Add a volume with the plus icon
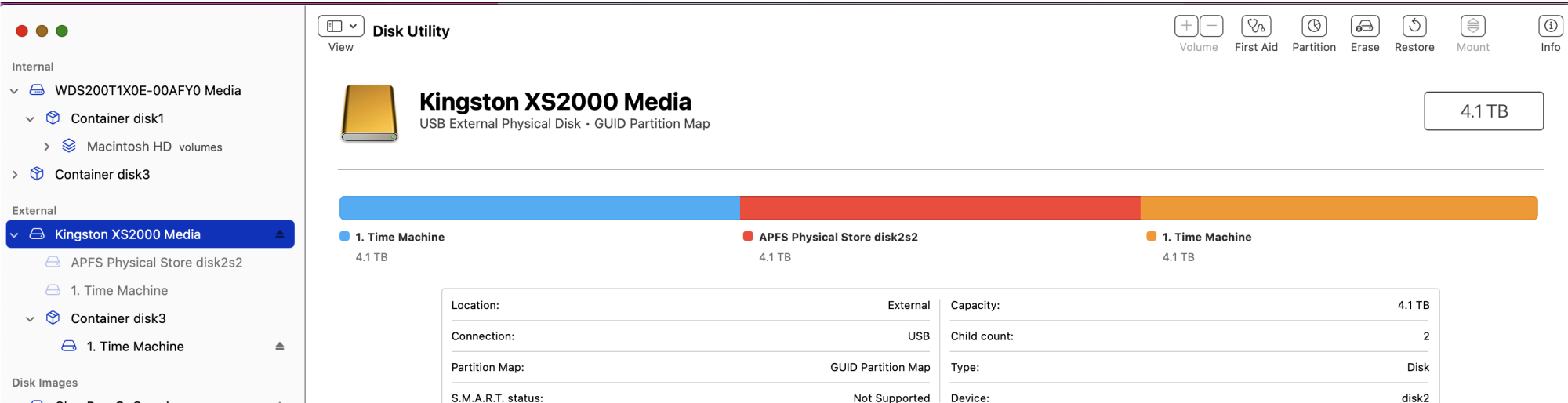 pos(1186,26)
